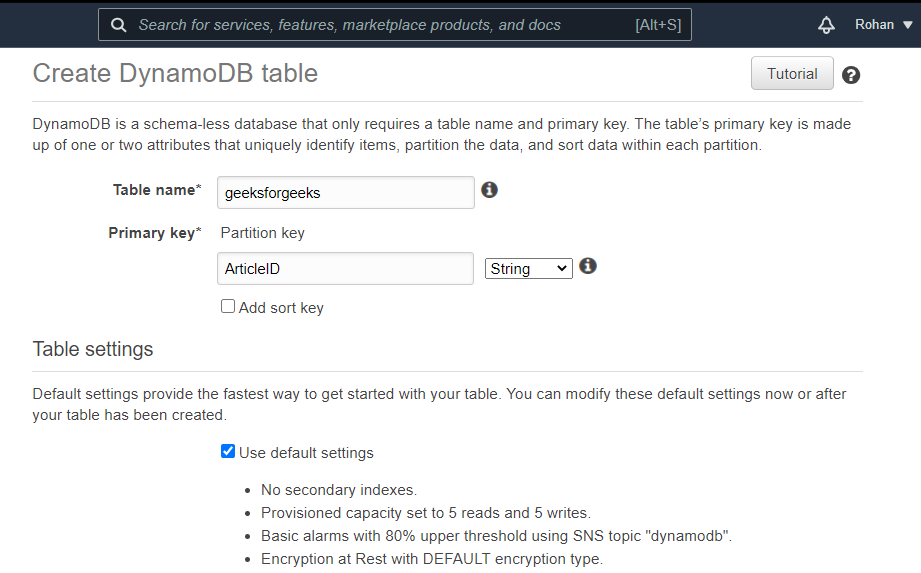Open the Tutorial
The image size is (921, 573).
click(792, 74)
